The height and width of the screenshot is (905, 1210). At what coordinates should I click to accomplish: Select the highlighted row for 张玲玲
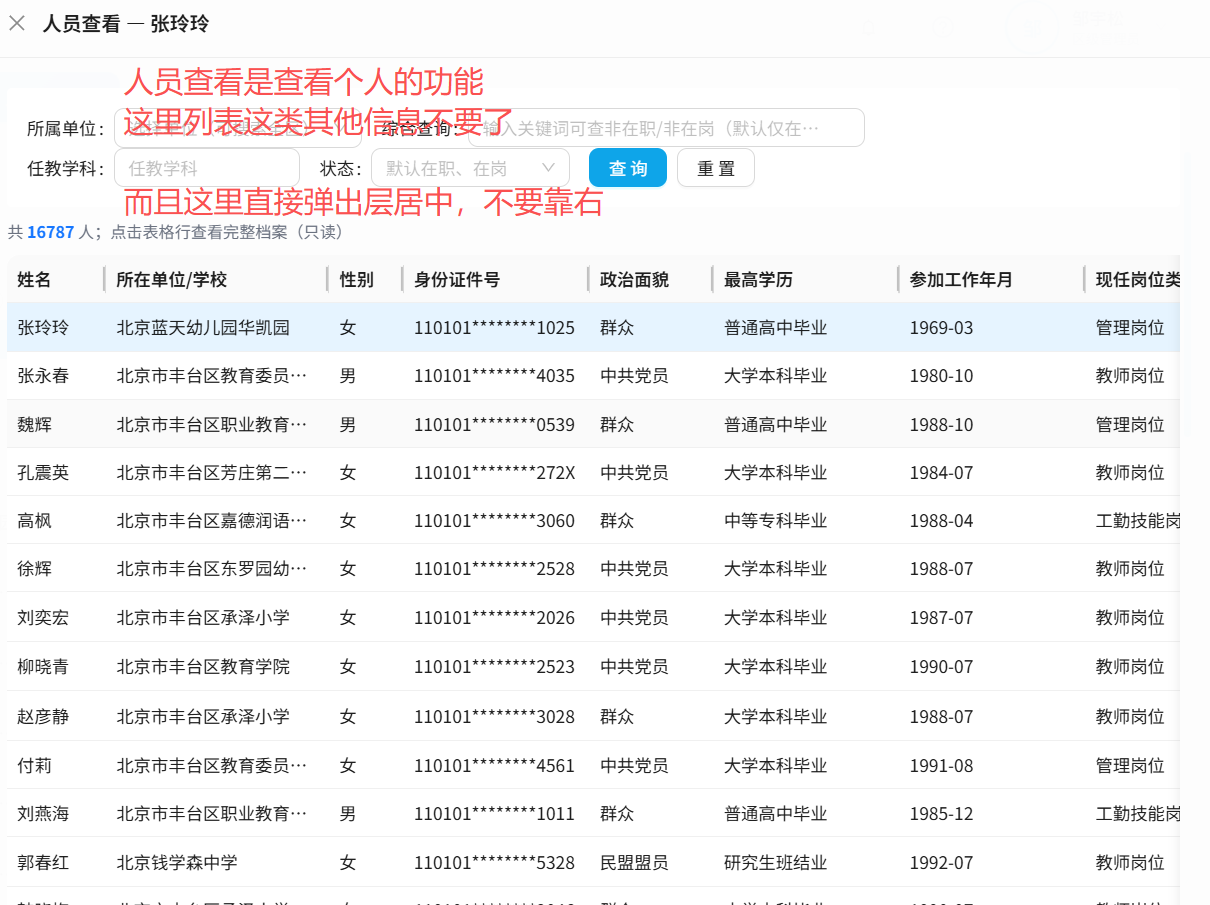44,328
